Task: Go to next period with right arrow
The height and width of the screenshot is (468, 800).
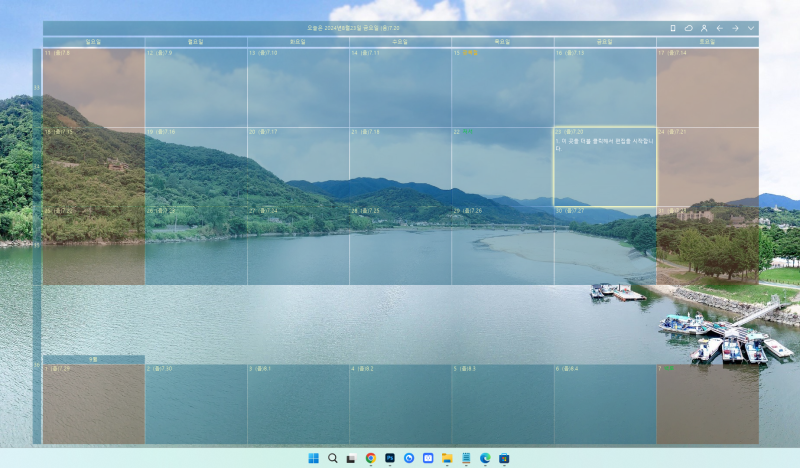Action: (735, 28)
